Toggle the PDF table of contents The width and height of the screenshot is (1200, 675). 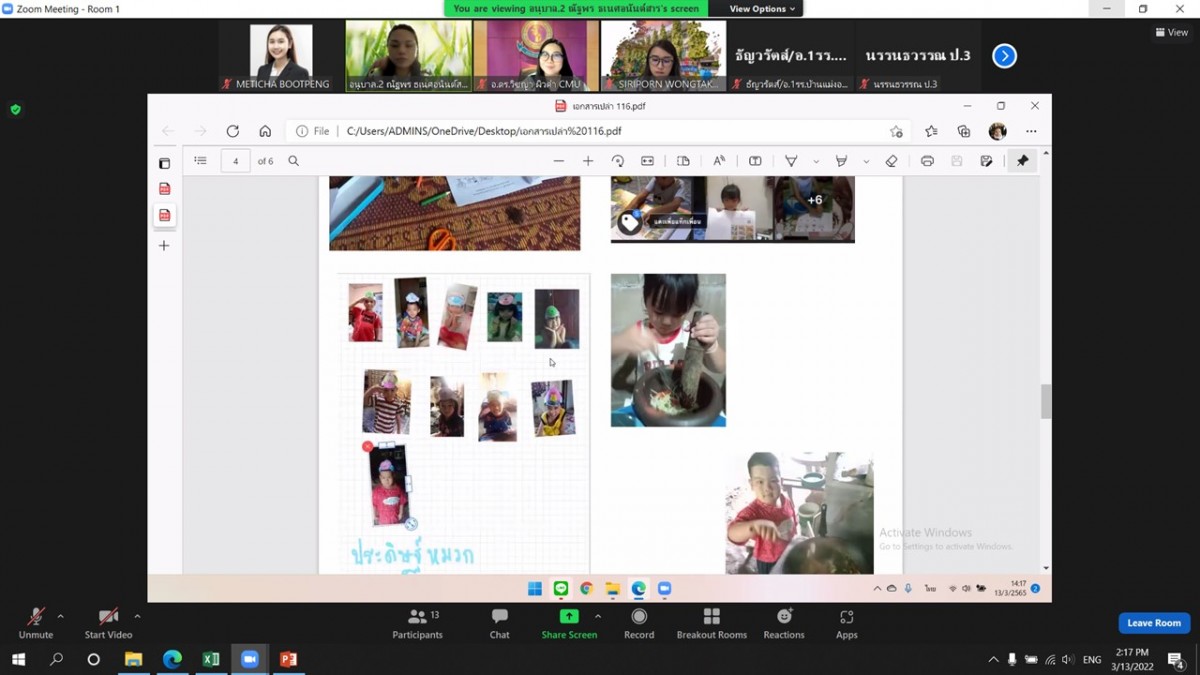point(200,161)
